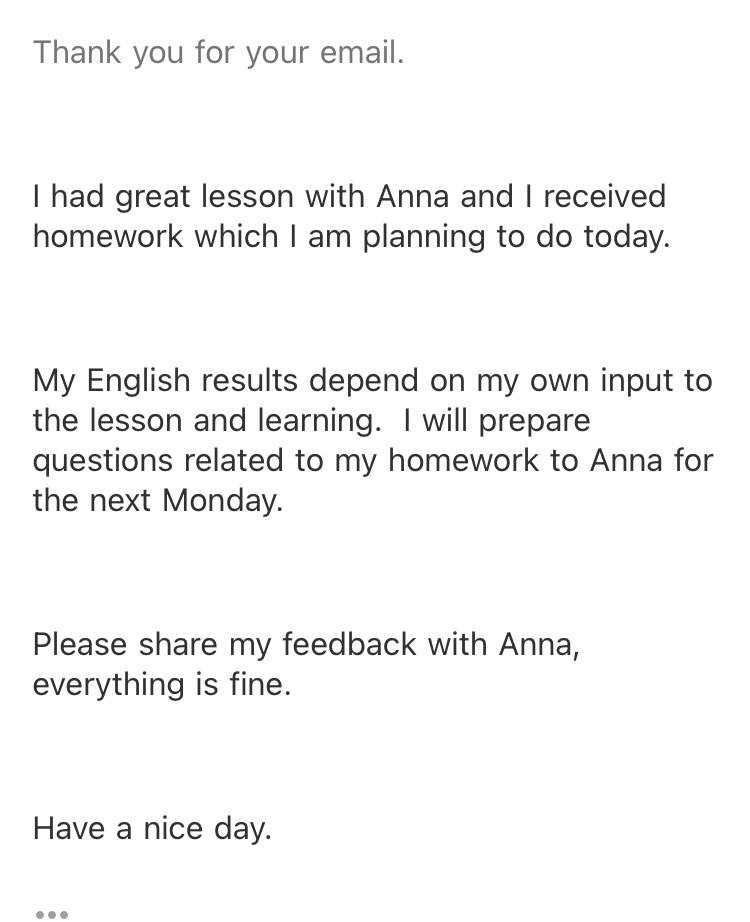Click the word "Monday" in the message
The image size is (750, 922).
coord(221,501)
